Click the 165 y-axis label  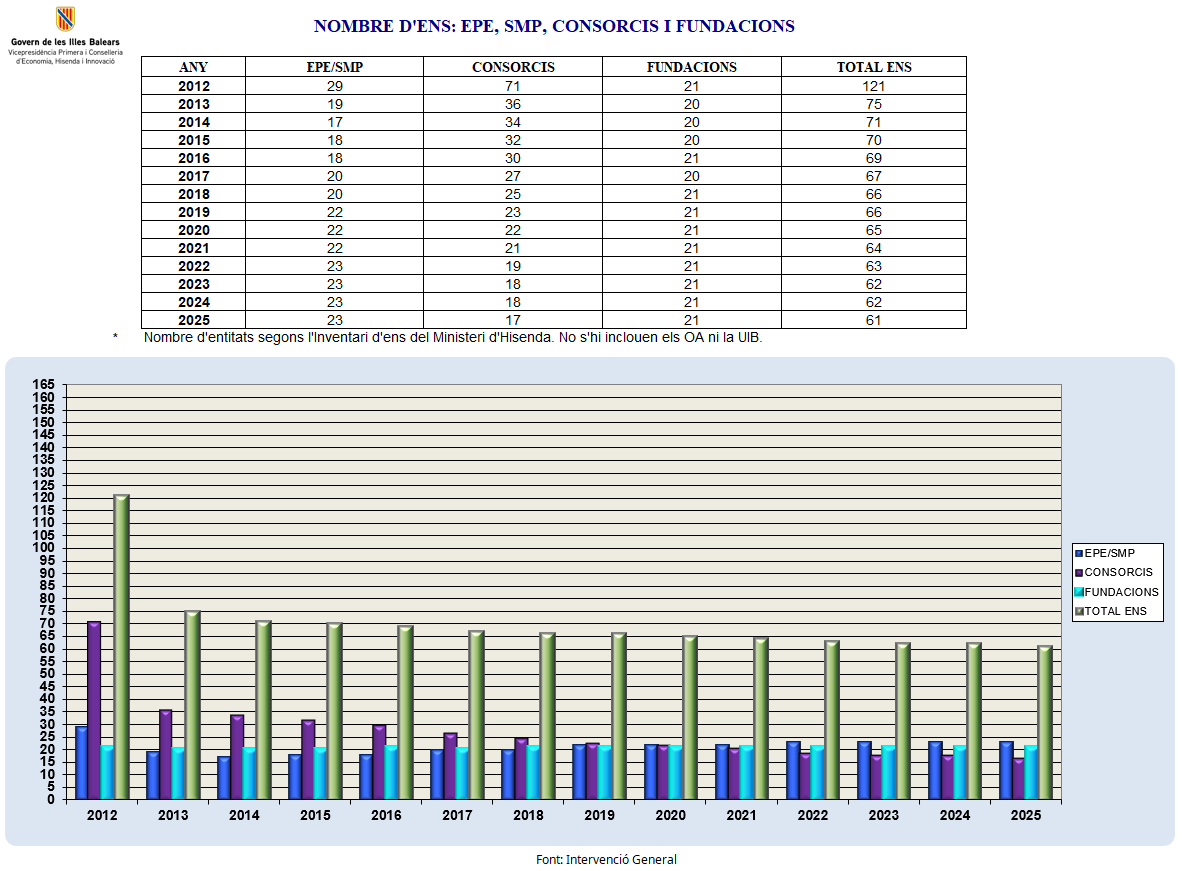tap(44, 385)
